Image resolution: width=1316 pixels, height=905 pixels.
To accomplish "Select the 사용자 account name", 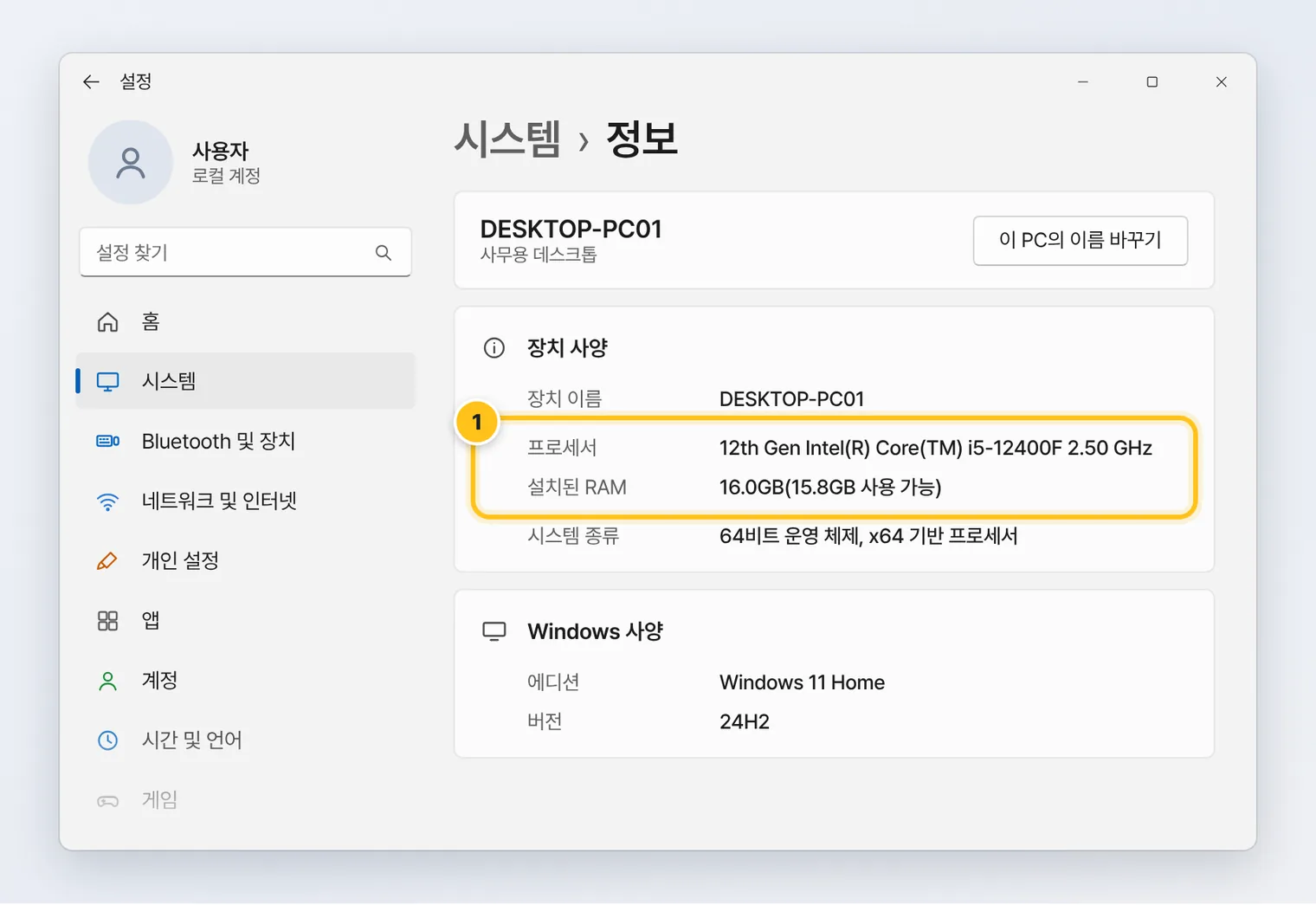I will (x=220, y=151).
